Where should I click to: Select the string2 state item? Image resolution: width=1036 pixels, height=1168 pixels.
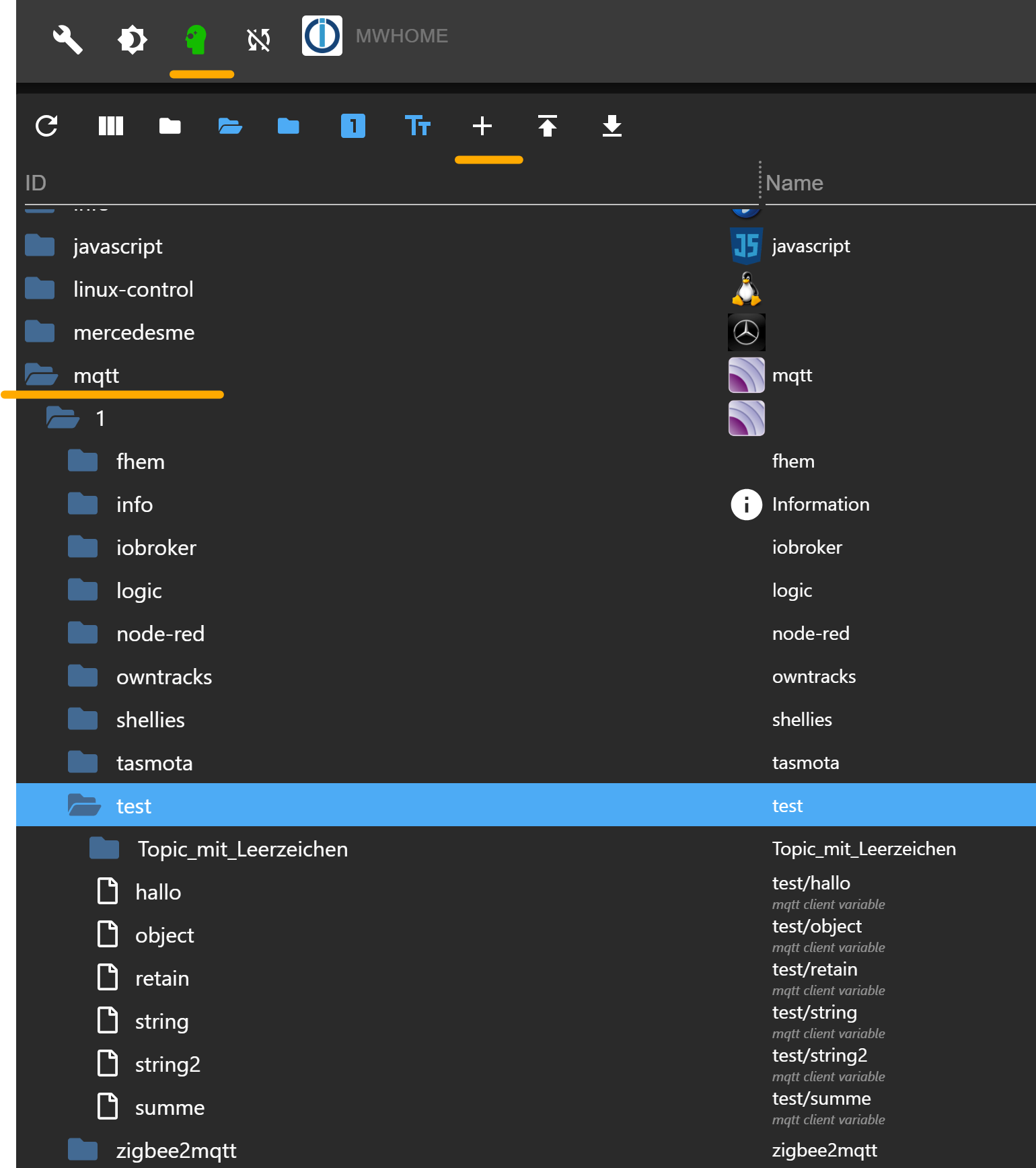pyautogui.click(x=168, y=1064)
